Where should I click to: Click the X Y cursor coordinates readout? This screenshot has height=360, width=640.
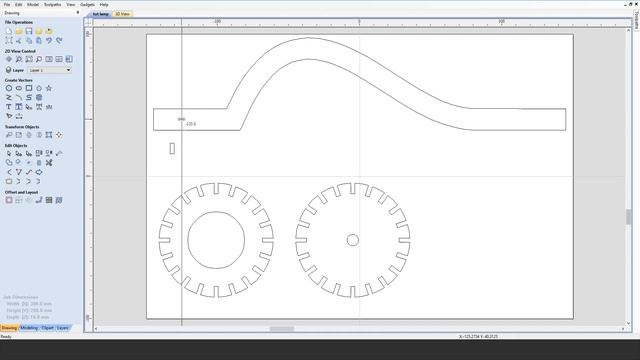pos(478,337)
